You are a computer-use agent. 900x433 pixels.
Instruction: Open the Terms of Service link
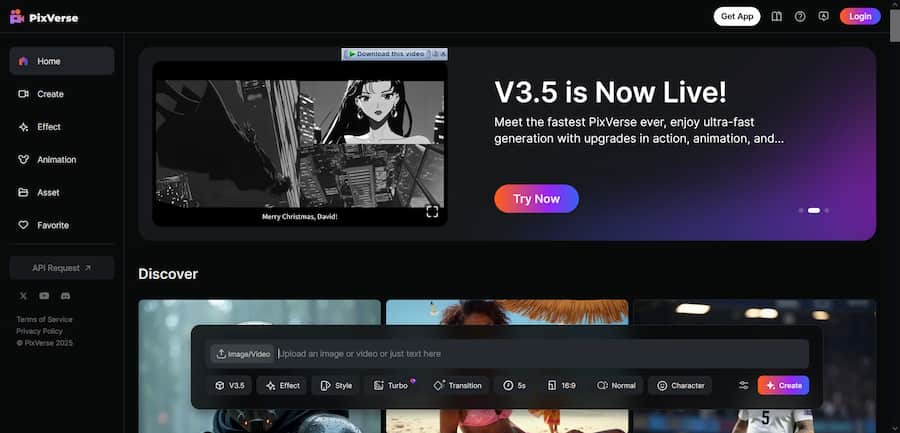(x=44, y=319)
